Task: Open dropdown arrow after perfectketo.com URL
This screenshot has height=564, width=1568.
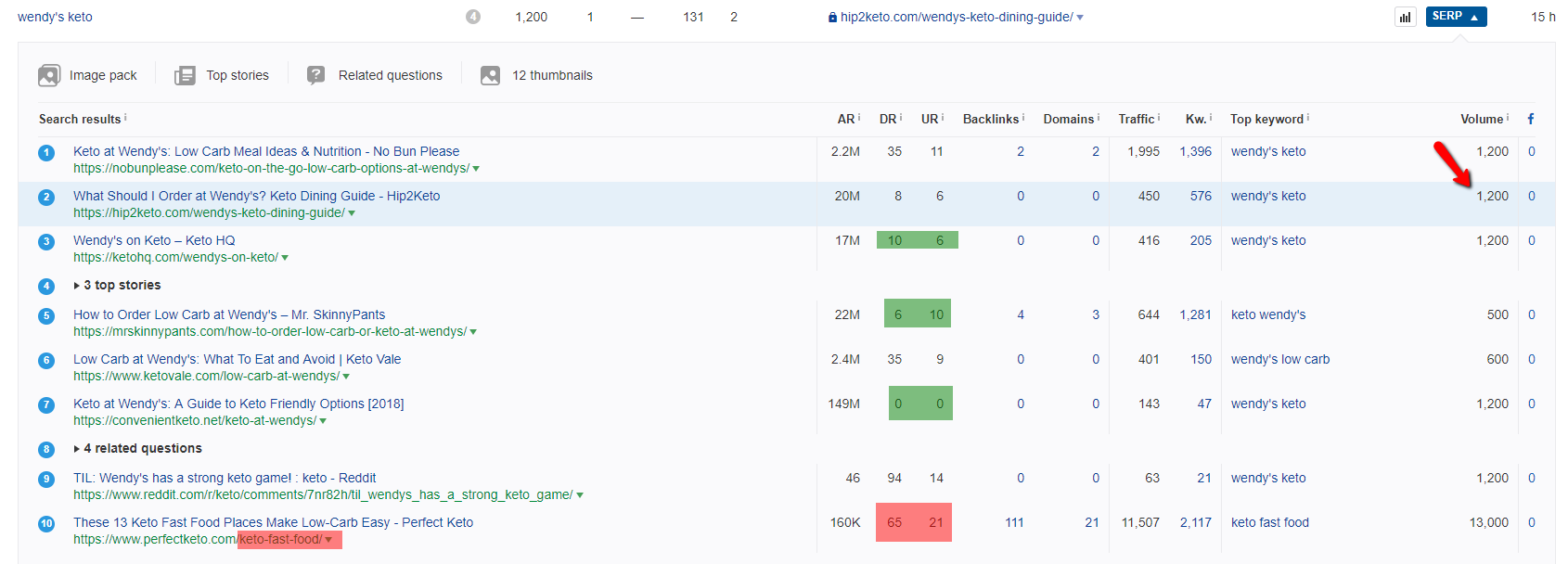Action: [x=328, y=540]
